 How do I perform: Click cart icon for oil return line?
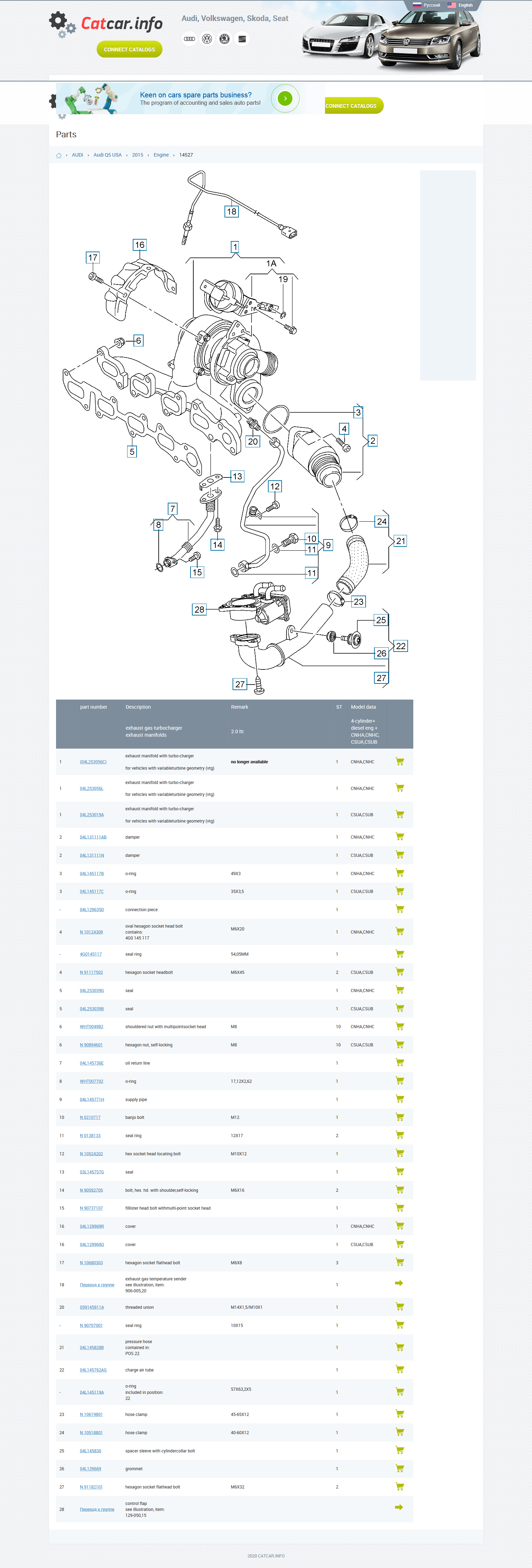[x=399, y=1062]
